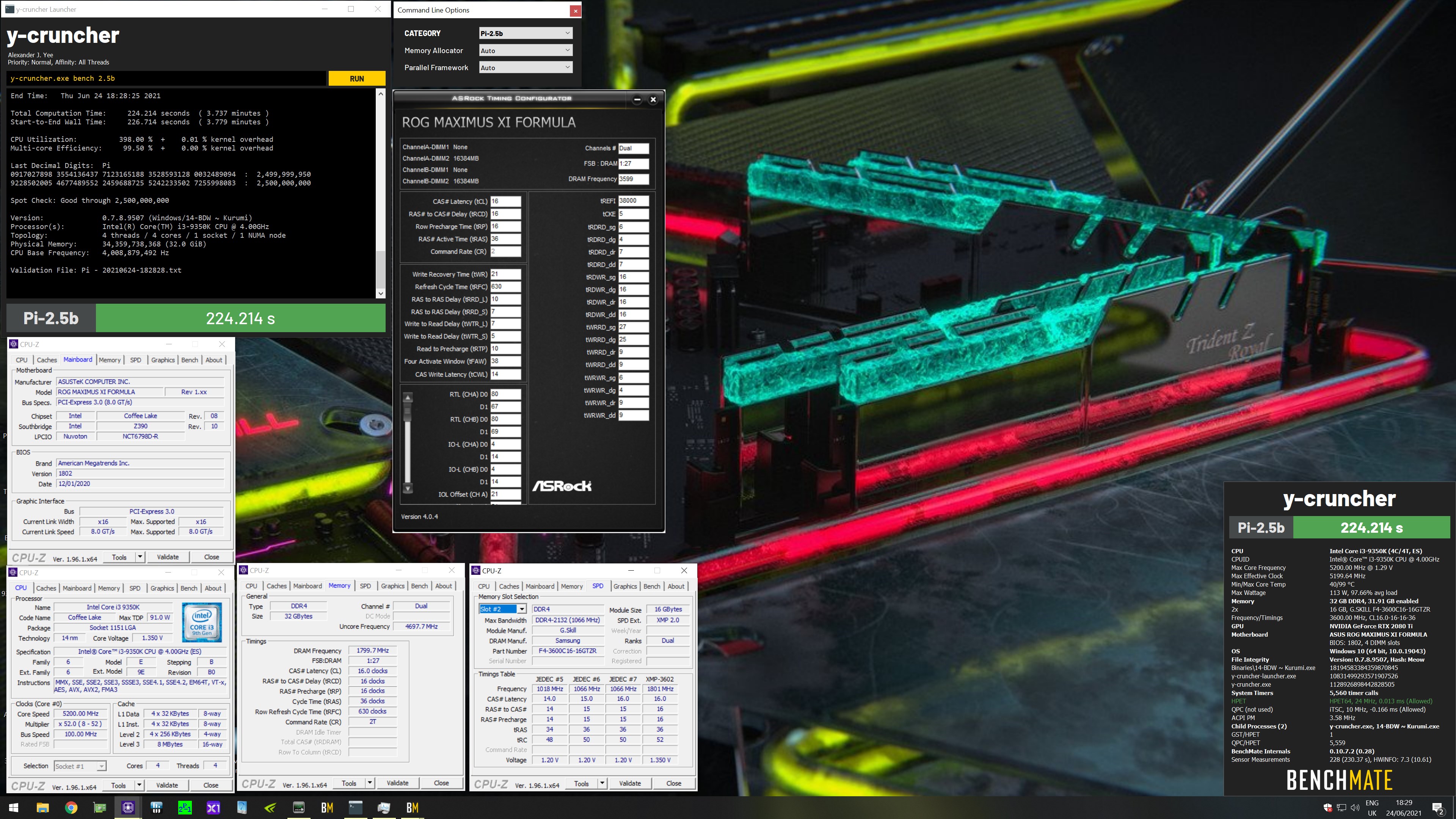Click Close in the CPU-Z SPD window
This screenshot has height=819, width=1456.
pyautogui.click(x=674, y=783)
